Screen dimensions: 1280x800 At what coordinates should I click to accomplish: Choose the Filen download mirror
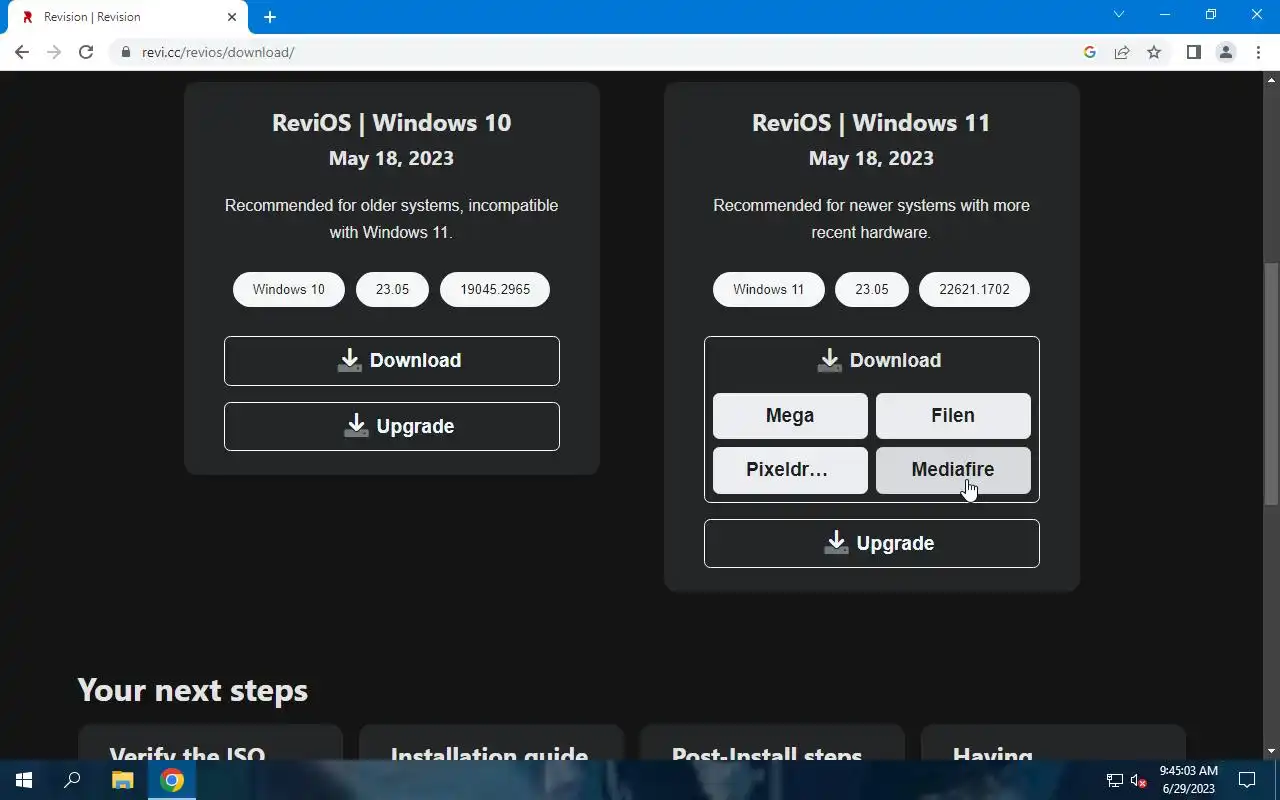(x=953, y=416)
